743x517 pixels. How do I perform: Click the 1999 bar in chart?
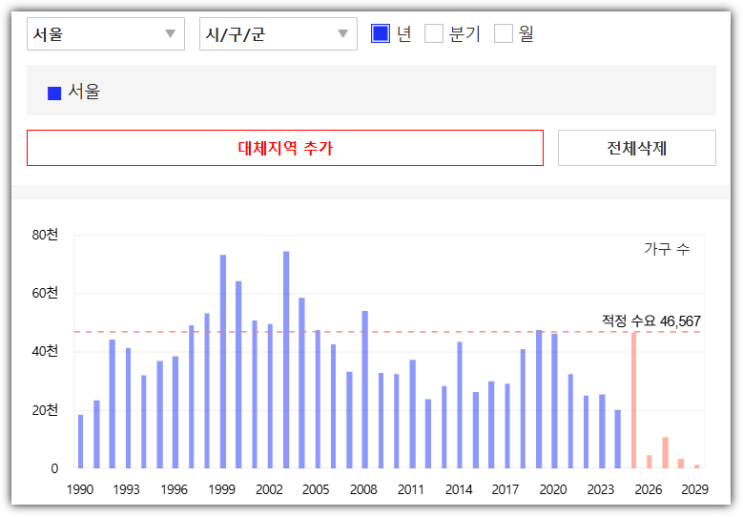click(x=223, y=362)
